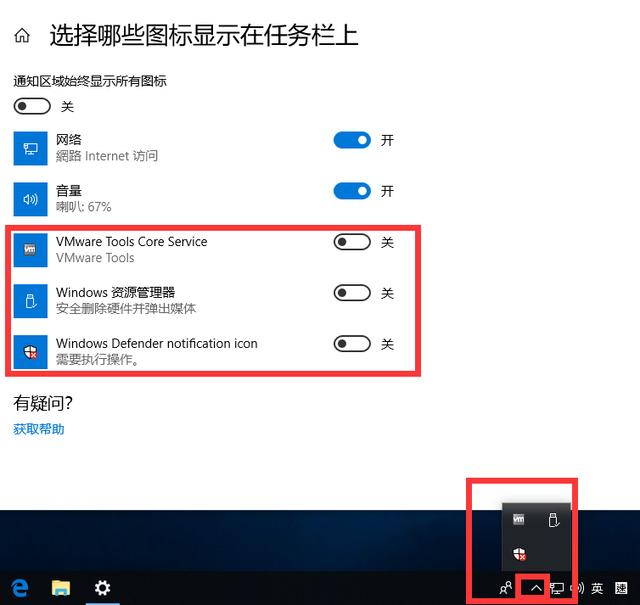The height and width of the screenshot is (605, 640).
Task: Click the volume icon in system tray
Action: [x=579, y=588]
